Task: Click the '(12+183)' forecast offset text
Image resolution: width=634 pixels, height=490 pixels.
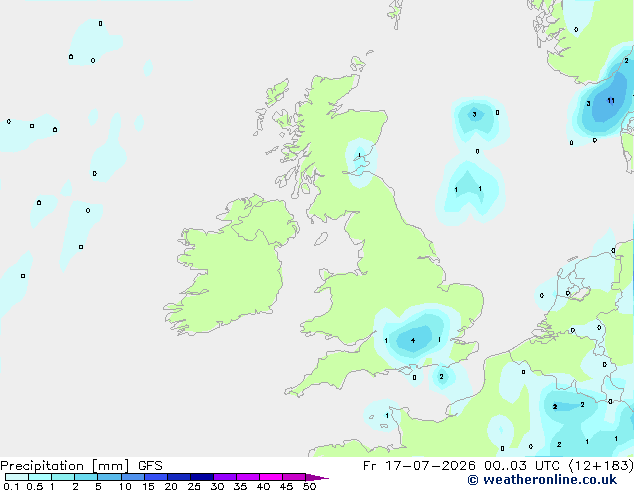Action: click(601, 466)
